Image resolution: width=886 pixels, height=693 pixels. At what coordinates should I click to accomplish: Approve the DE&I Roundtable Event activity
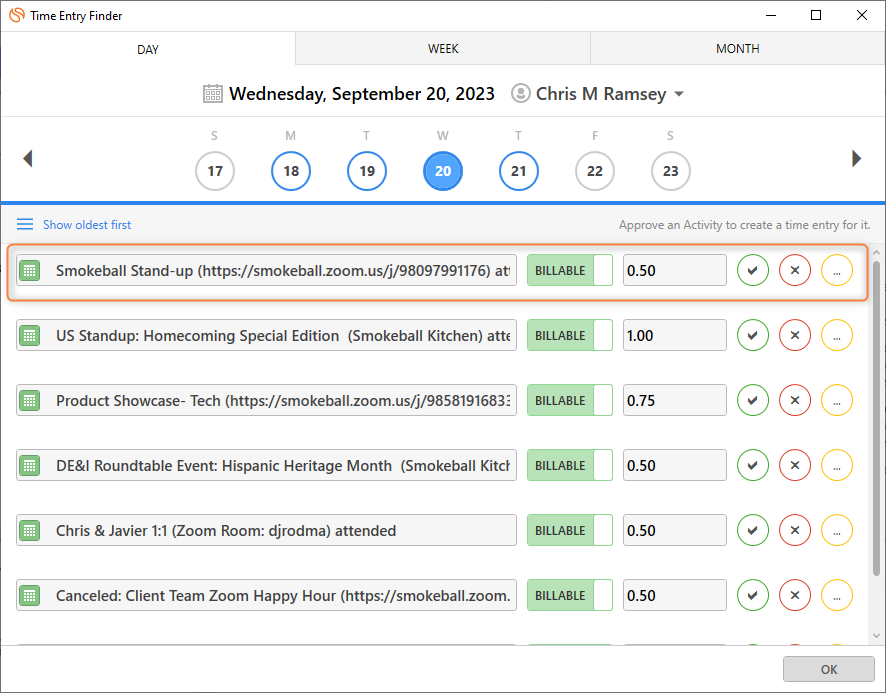753,465
